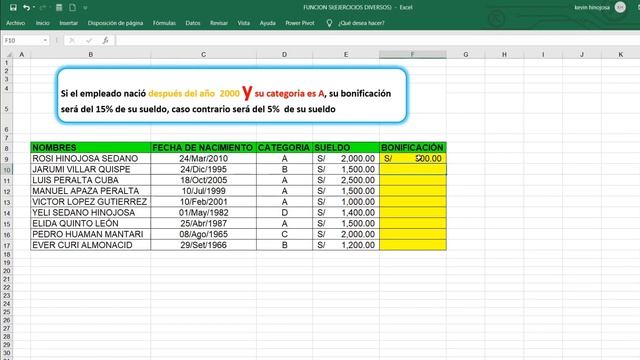Open the Ayuda tab
Screen dimensions: 640x360
click(x=267, y=23)
